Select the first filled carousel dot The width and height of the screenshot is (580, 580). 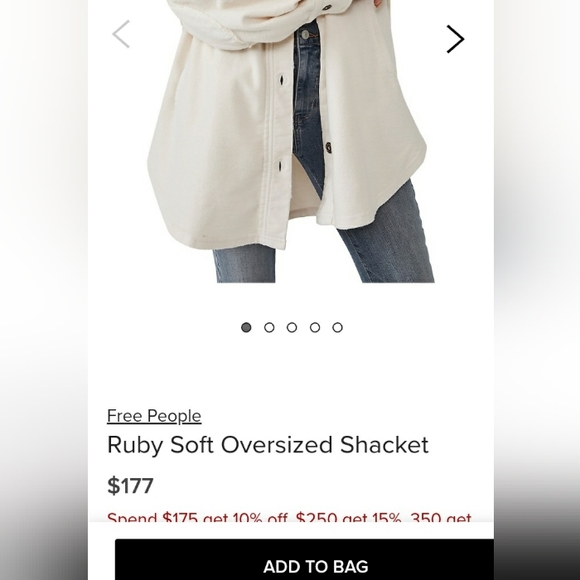[246, 327]
